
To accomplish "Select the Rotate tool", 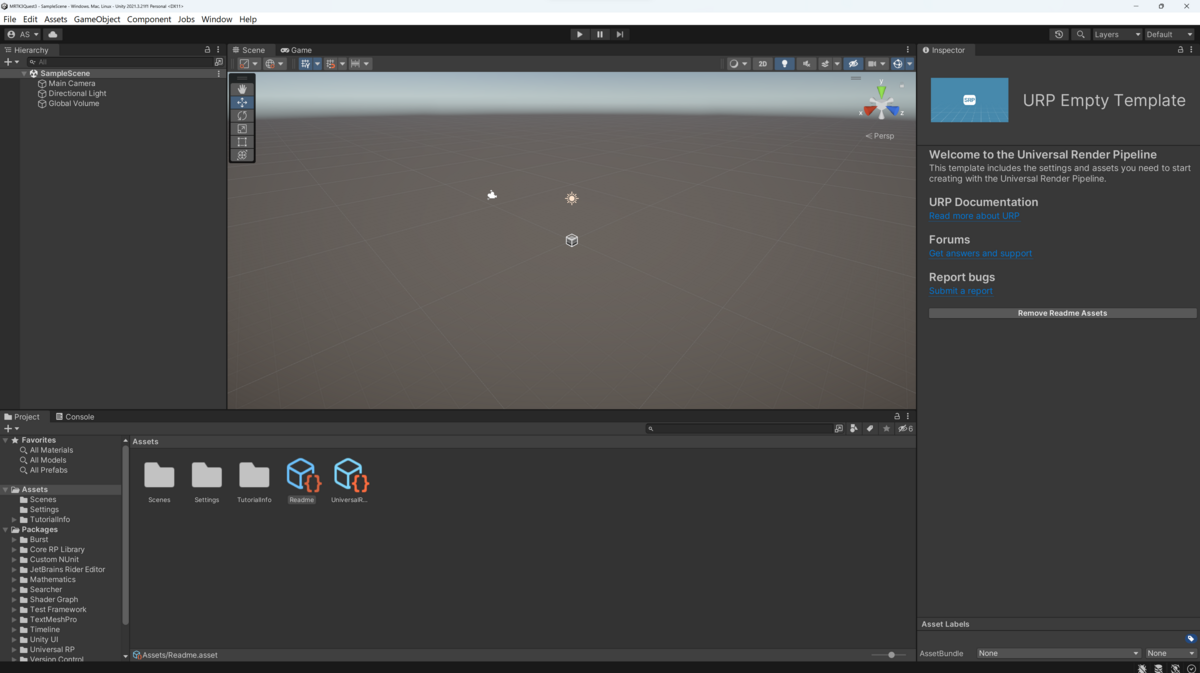I will point(242,116).
